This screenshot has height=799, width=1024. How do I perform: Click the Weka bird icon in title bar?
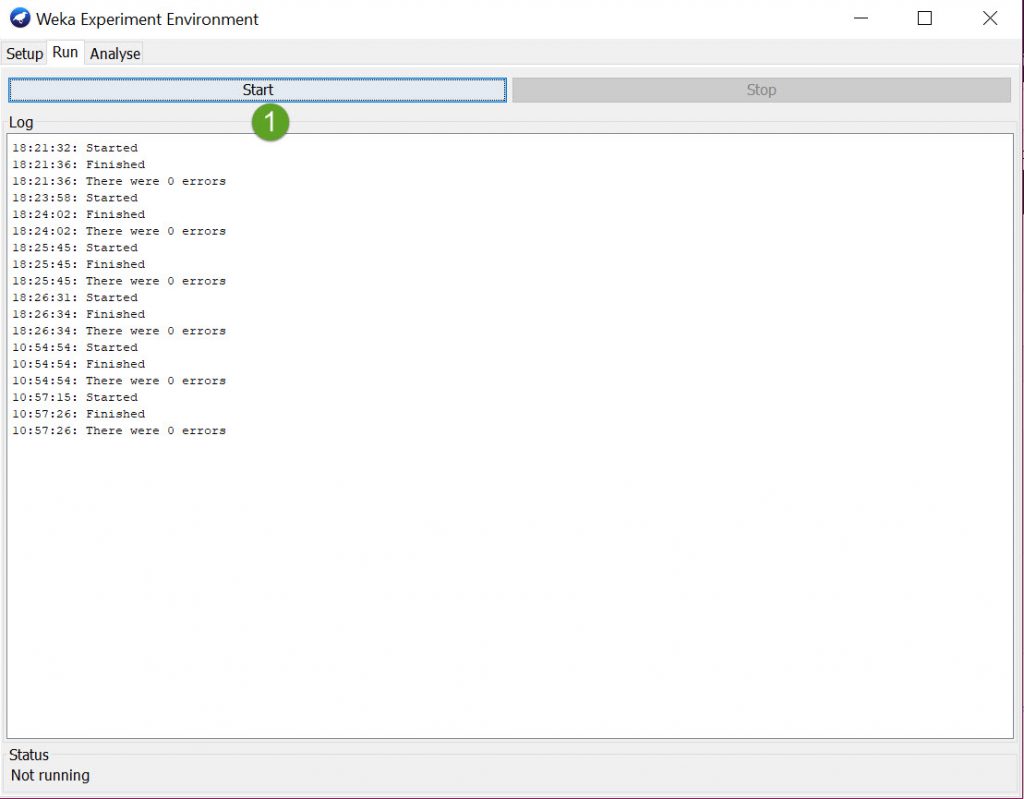[x=20, y=18]
